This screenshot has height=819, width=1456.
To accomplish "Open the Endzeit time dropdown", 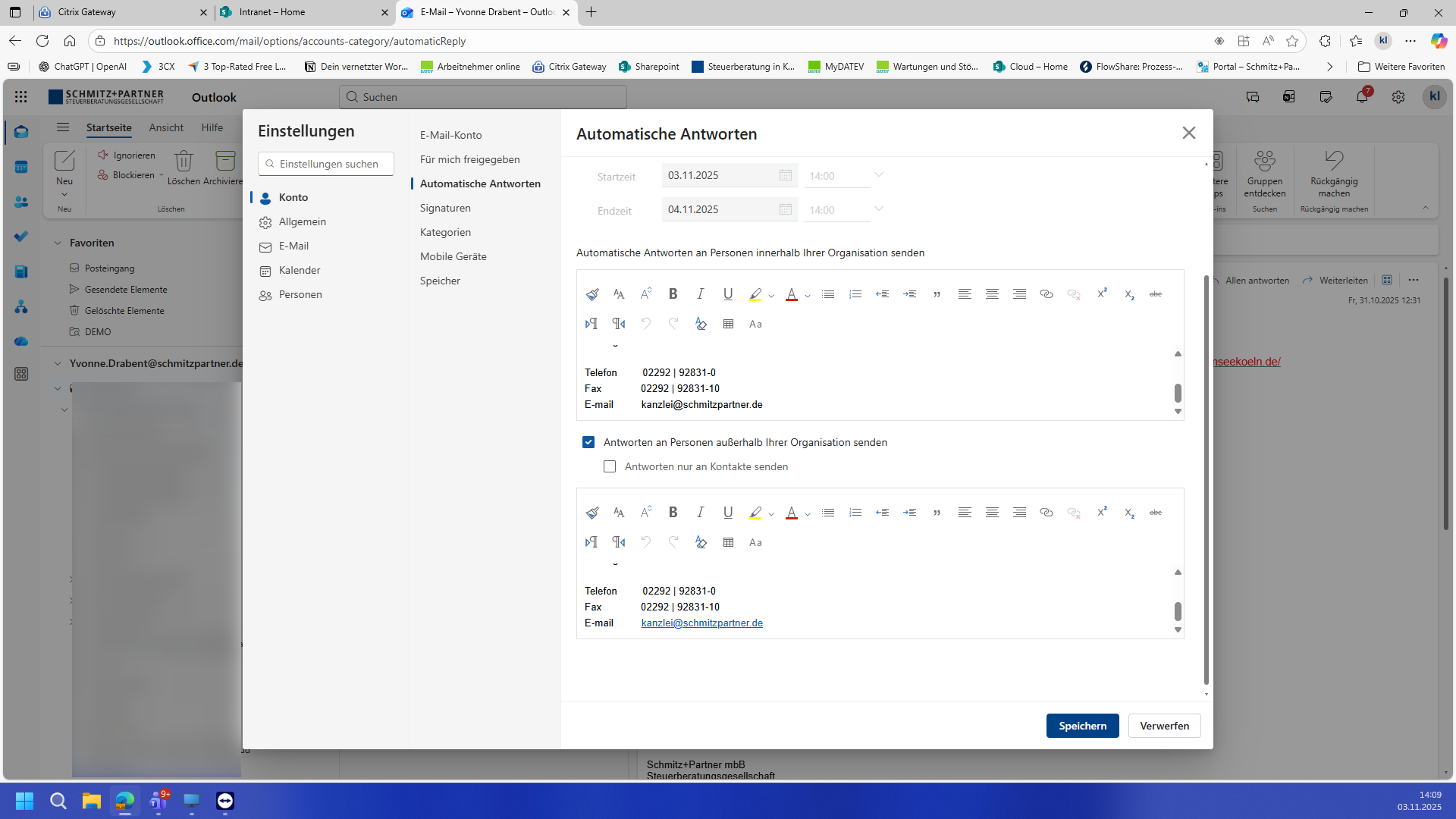I will [x=878, y=209].
